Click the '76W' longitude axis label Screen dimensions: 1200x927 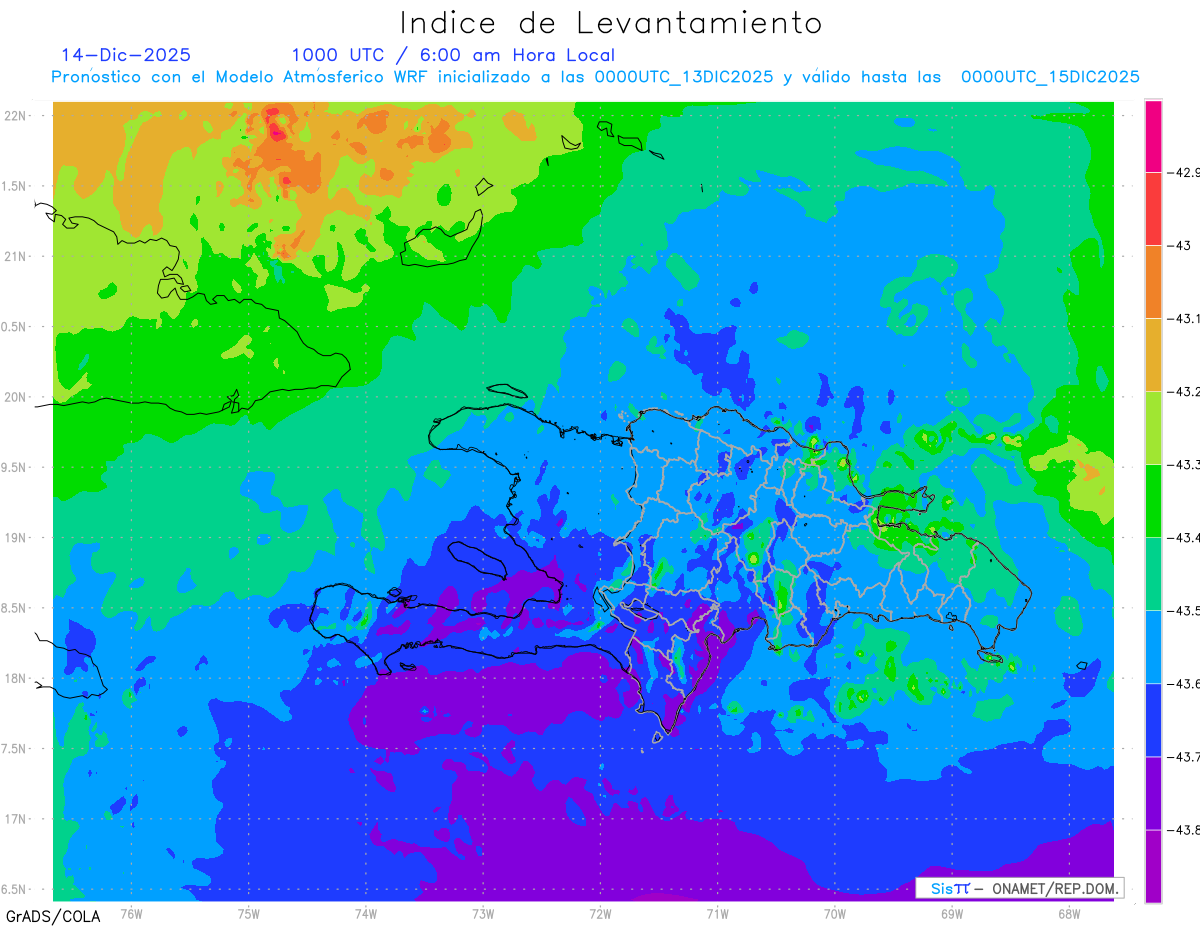coord(131,914)
